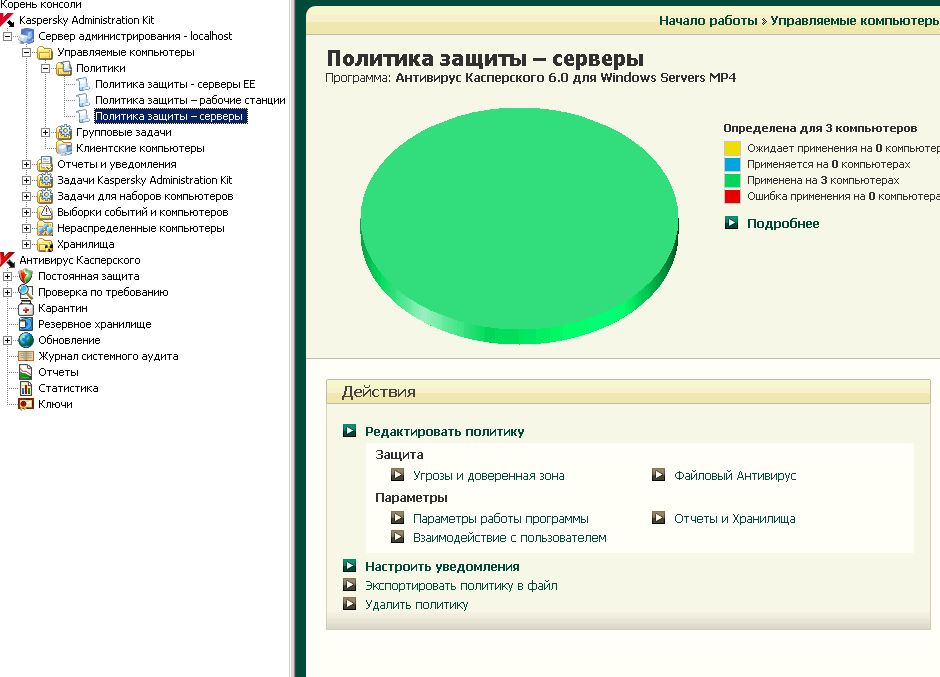Viewport: 940px width, 677px height.
Task: Click the Групповые задачи gear icon
Action: [x=64, y=132]
